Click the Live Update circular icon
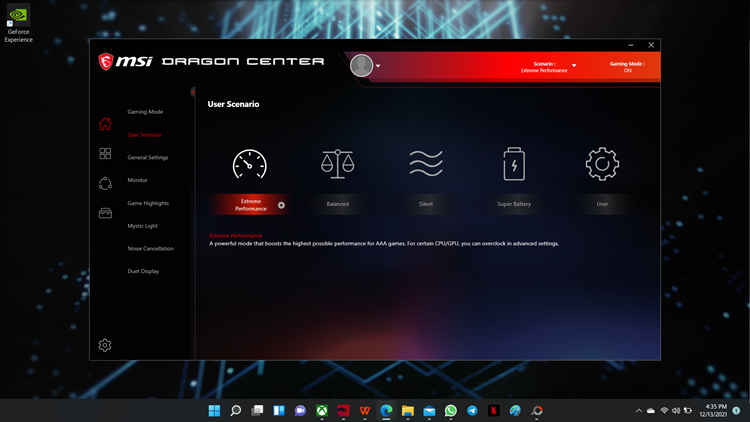 pos(105,183)
